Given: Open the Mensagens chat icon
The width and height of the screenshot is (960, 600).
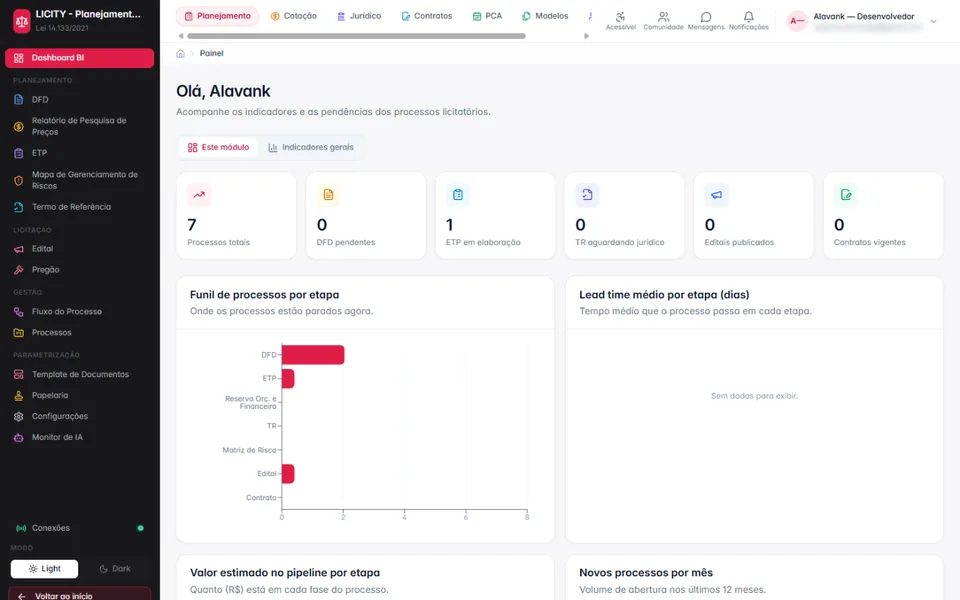Looking at the screenshot, I should click(x=706, y=21).
